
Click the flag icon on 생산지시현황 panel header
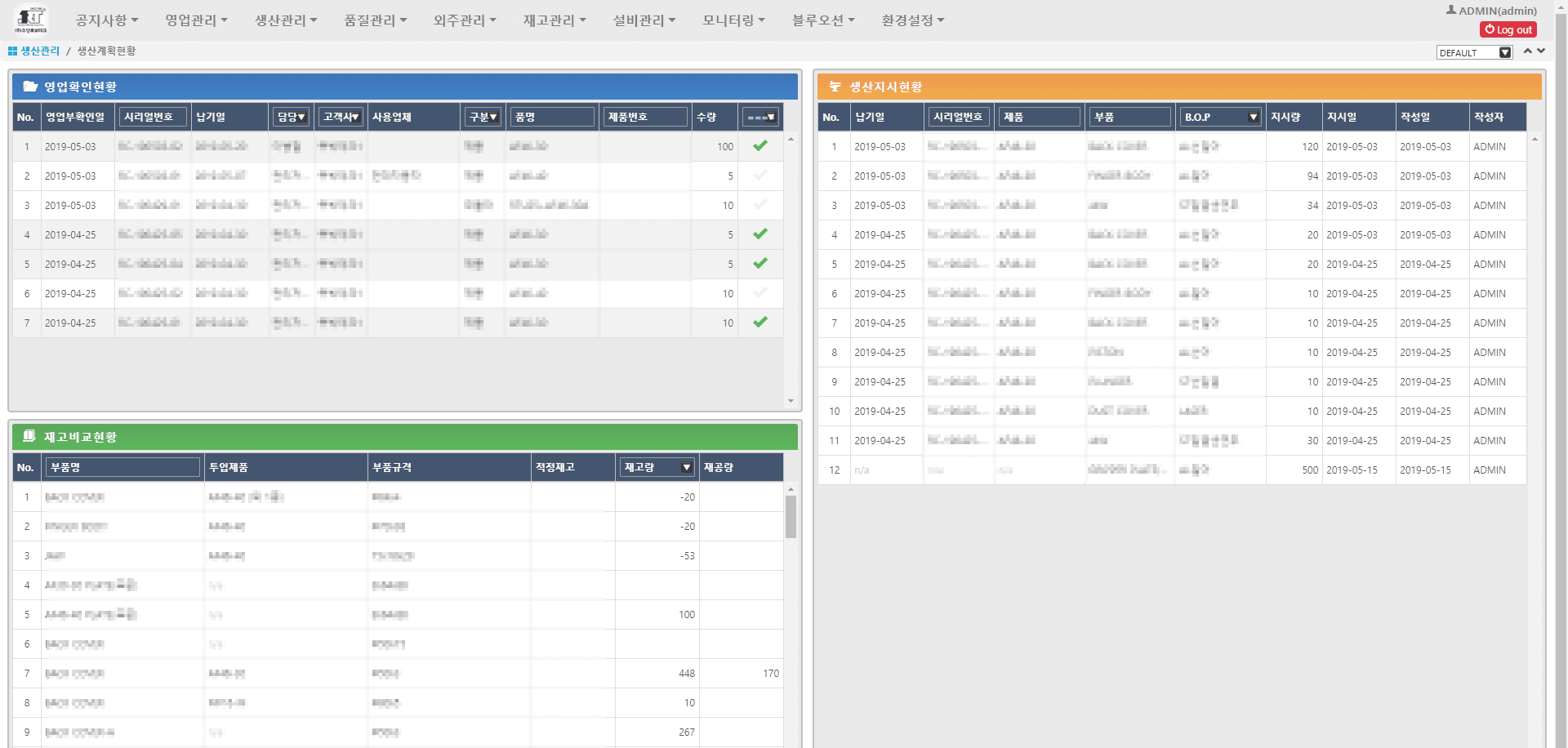(835, 86)
